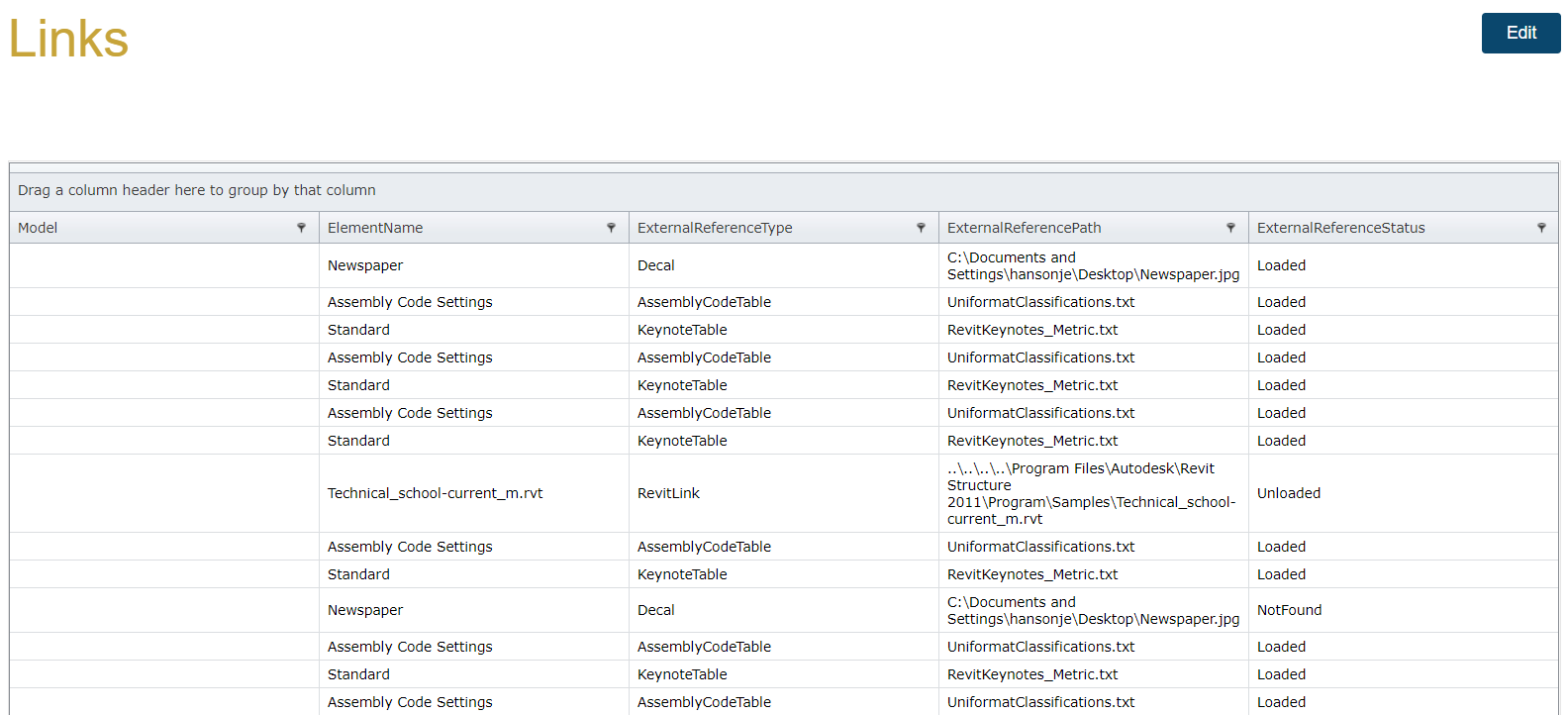Sort by ElementName column header
Screen dimensions: 1568x715
pyautogui.click(x=375, y=228)
